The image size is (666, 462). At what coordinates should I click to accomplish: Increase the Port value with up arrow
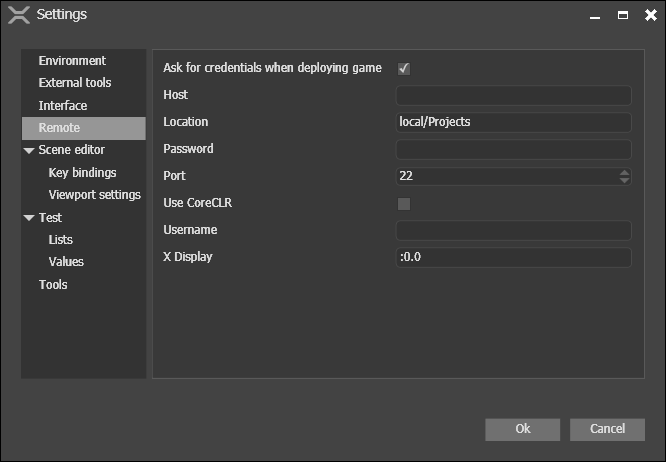click(x=624, y=172)
